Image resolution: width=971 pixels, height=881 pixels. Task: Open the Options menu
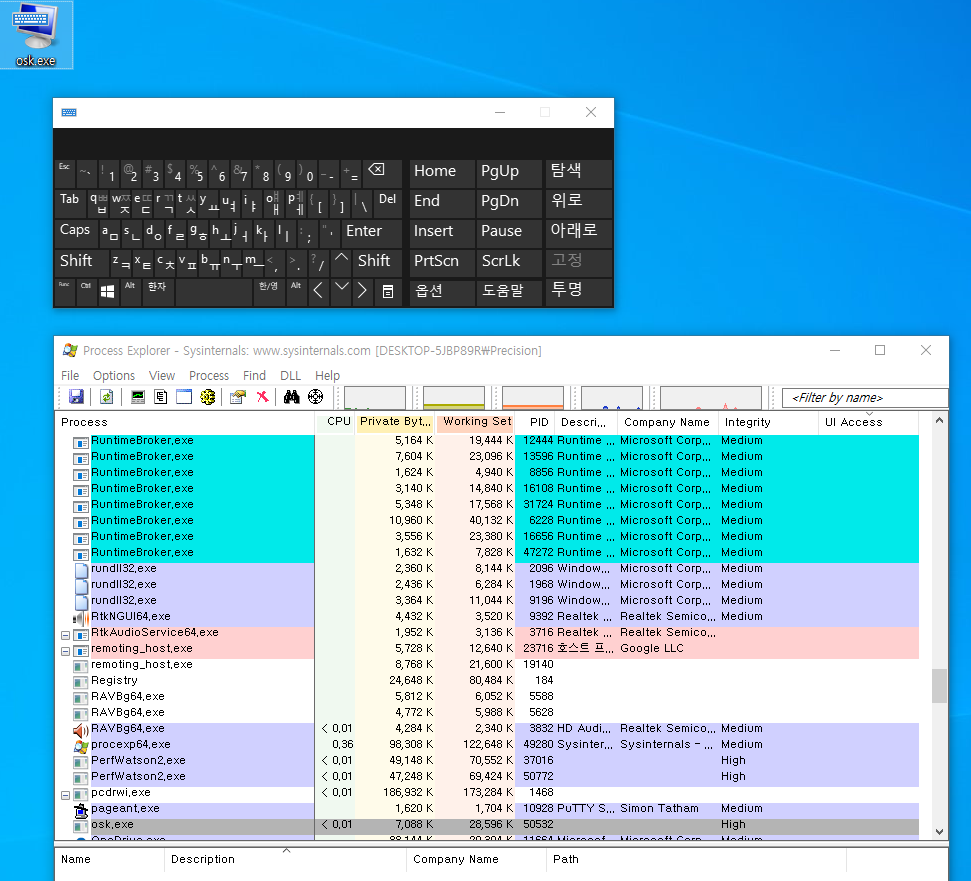click(x=114, y=376)
